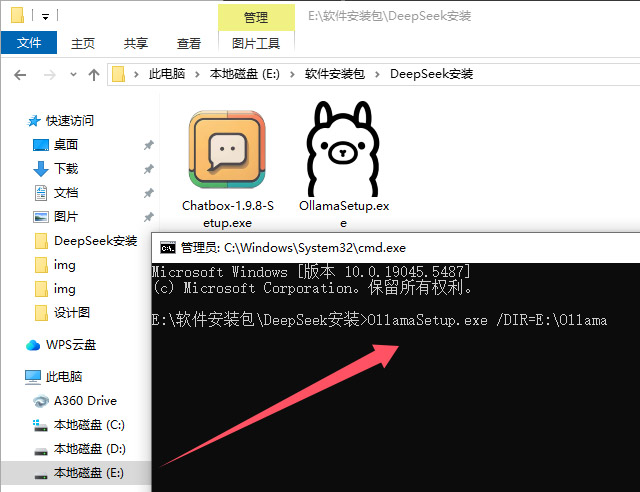Open the 图片工具 ribbon tab
This screenshot has width=640, height=492.
pyautogui.click(x=256, y=43)
